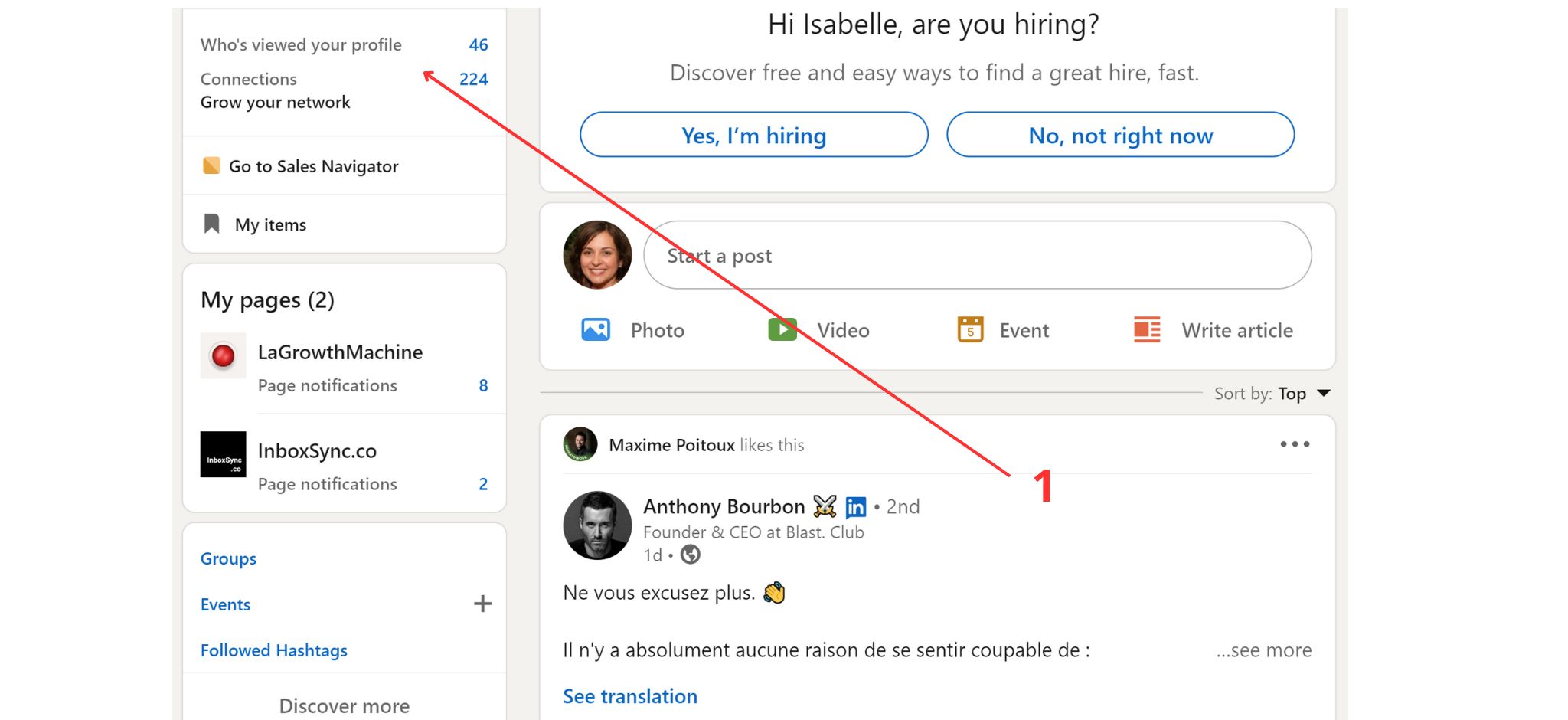Click Photo label in post composer

click(x=658, y=330)
